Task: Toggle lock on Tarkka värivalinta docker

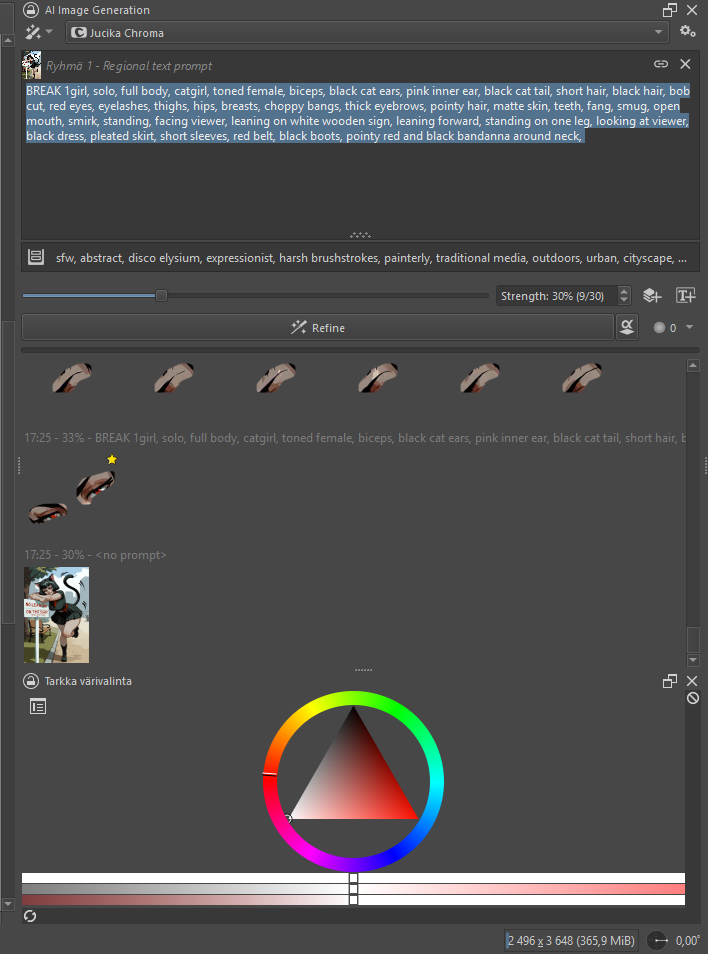Action: pyautogui.click(x=31, y=681)
